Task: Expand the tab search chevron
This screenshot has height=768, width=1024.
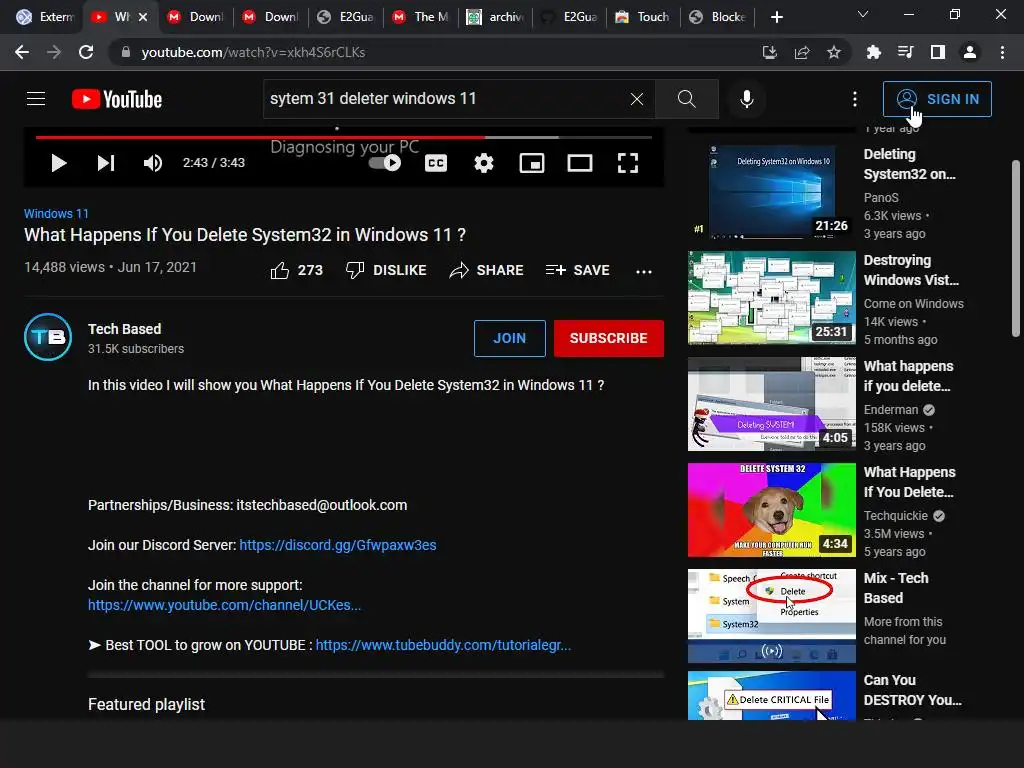Action: tap(863, 14)
